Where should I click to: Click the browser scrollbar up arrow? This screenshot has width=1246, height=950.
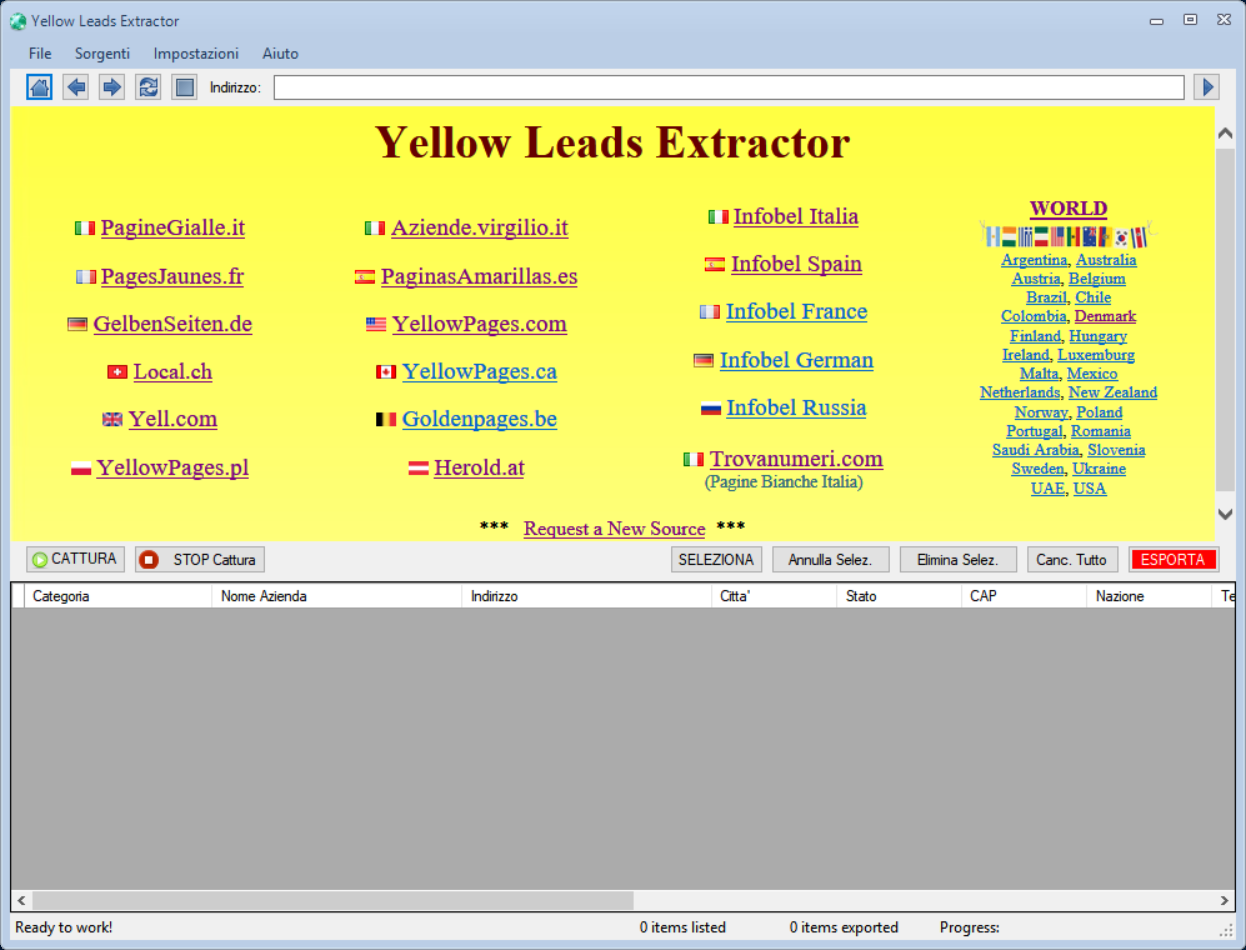(x=1225, y=133)
